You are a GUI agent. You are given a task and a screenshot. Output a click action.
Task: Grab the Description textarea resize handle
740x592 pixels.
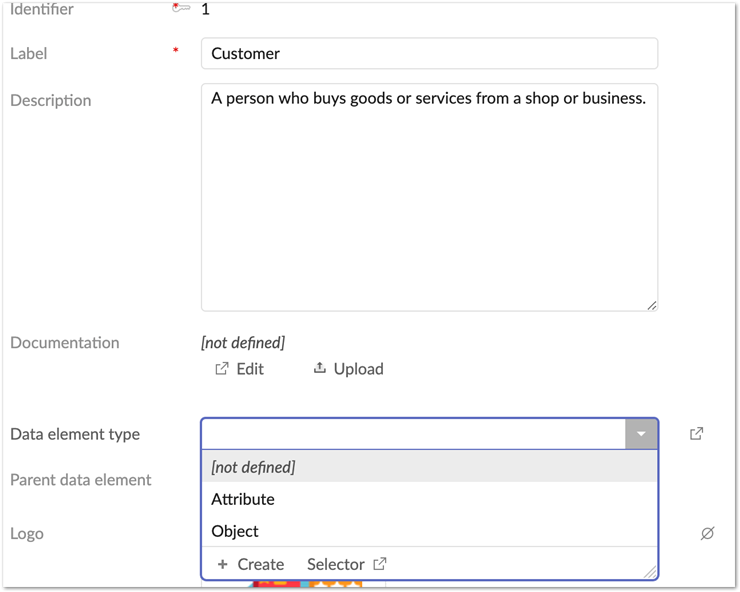click(x=652, y=305)
